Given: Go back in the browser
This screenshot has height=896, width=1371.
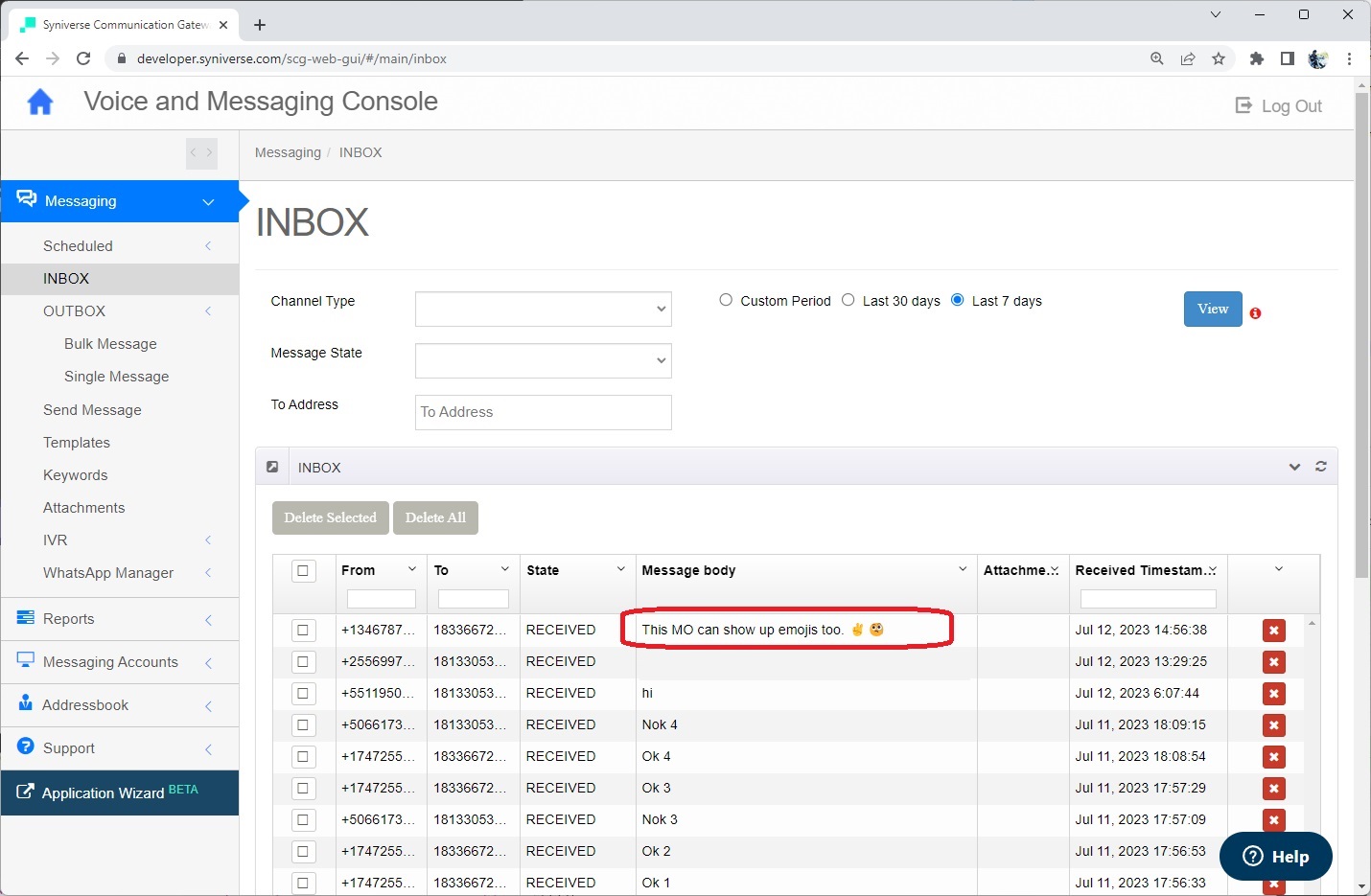Looking at the screenshot, I should click(x=22, y=58).
